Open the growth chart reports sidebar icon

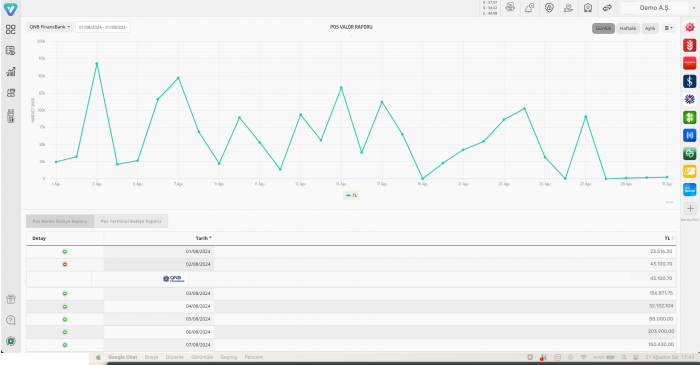[11, 71]
